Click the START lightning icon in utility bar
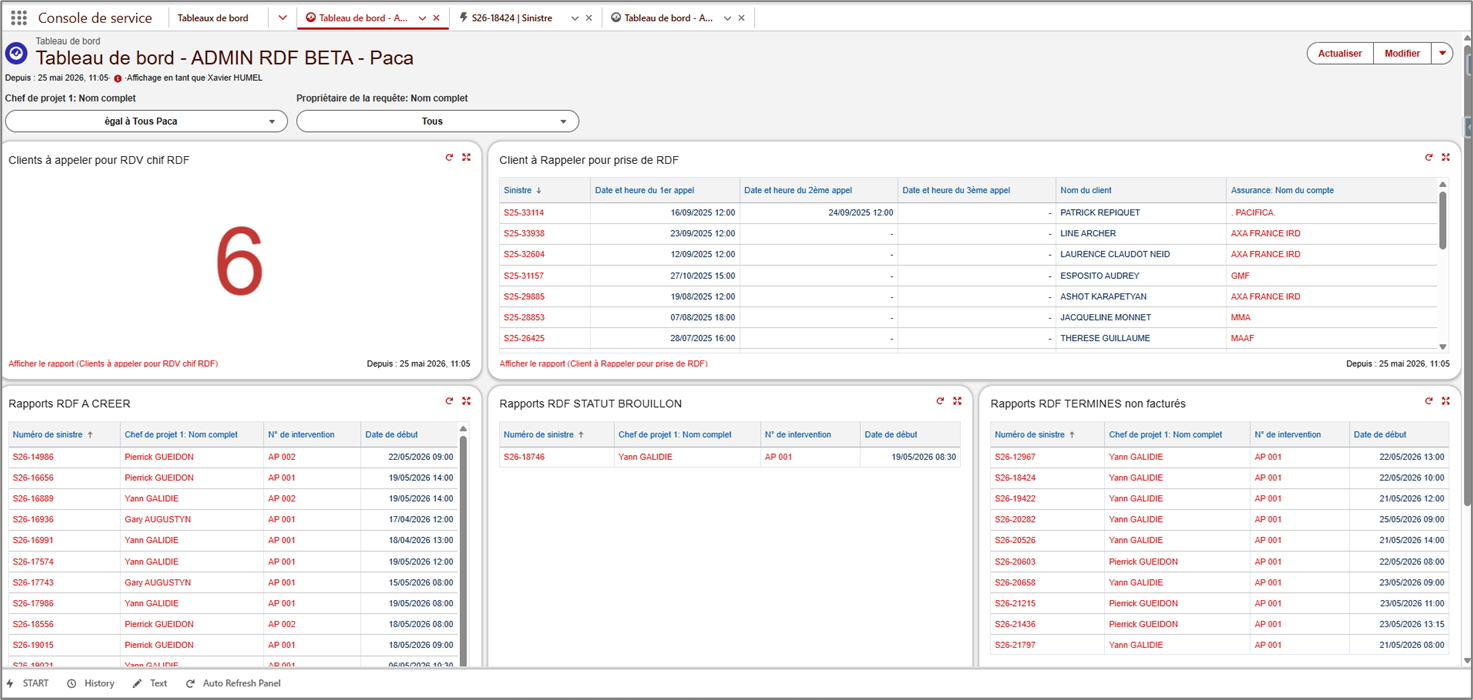1473x700 pixels. (x=10, y=683)
